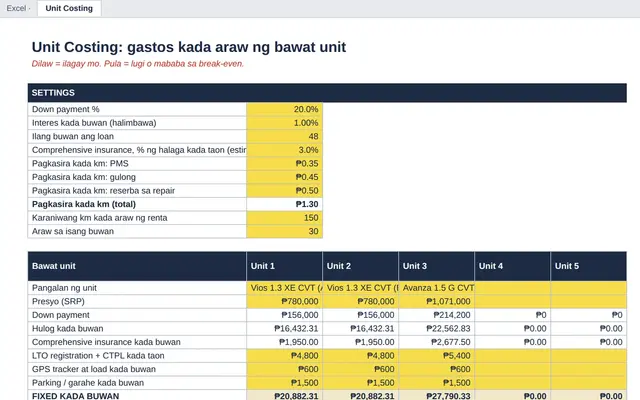Select the gulong wear cost cell ₱0.45
Screen dimensions: 640x400
[x=284, y=177]
